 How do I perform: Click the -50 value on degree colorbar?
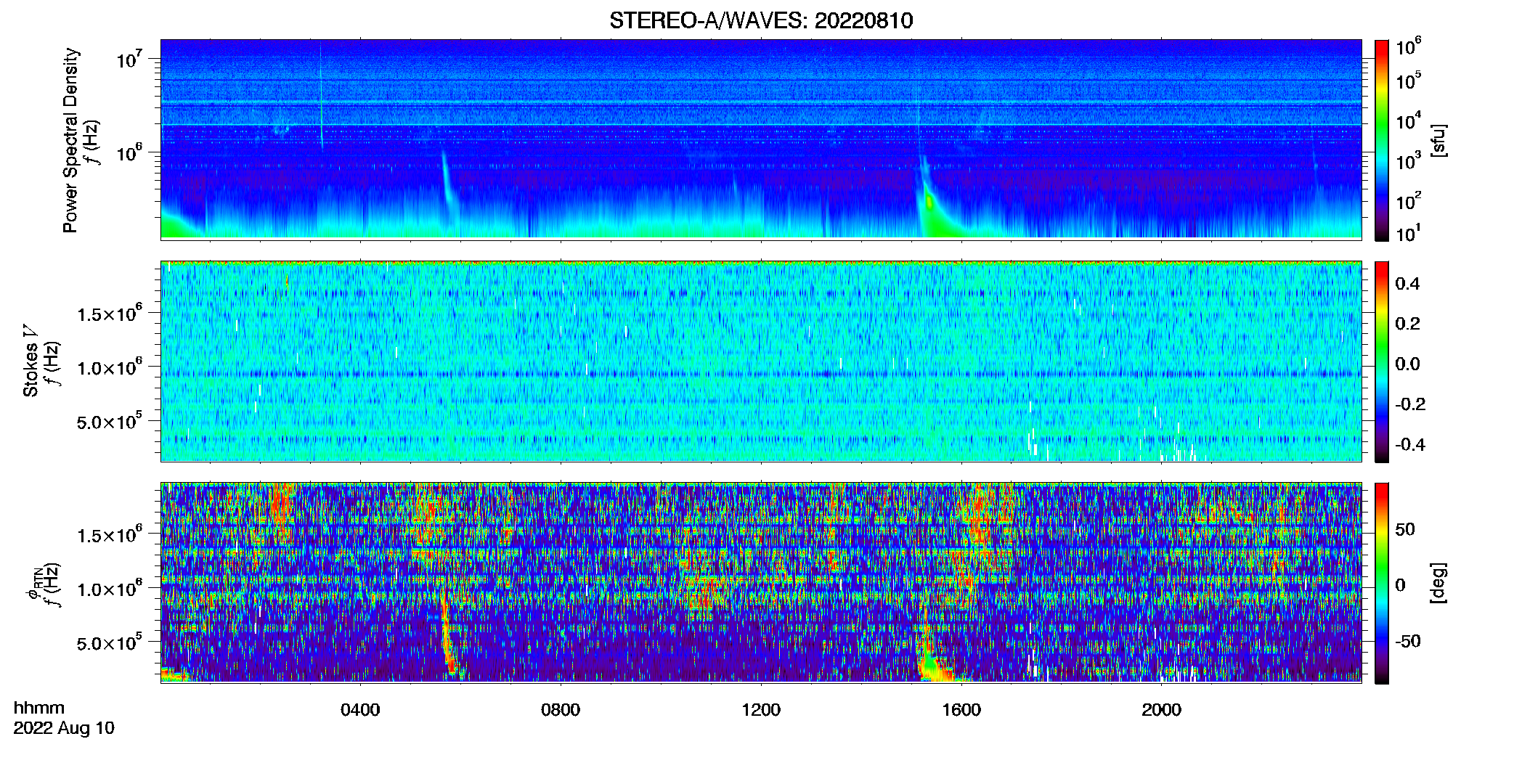pos(1407,641)
